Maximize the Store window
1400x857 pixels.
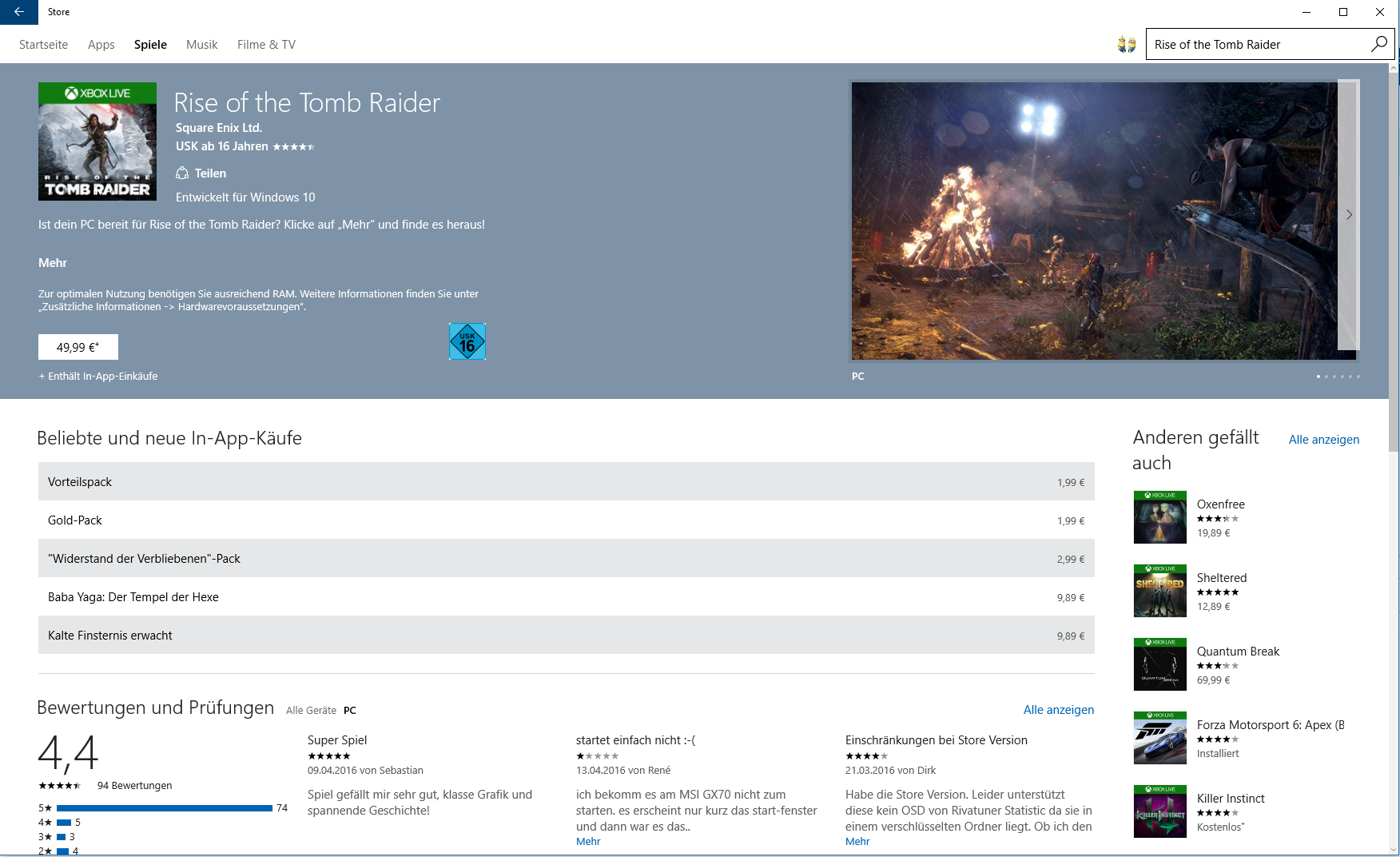(x=1343, y=12)
